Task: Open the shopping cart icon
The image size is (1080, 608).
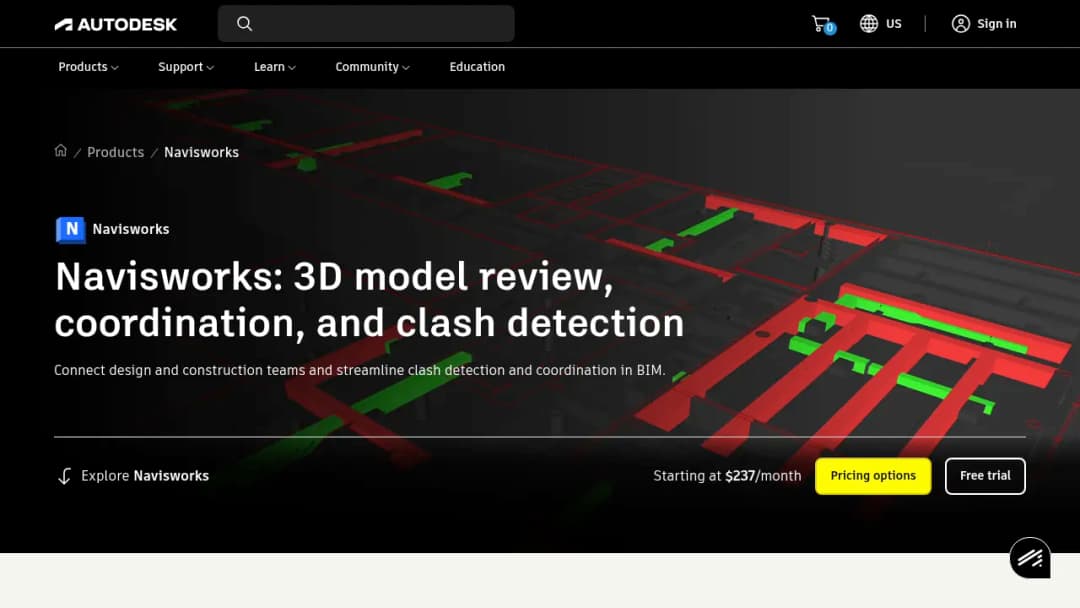Action: (822, 24)
